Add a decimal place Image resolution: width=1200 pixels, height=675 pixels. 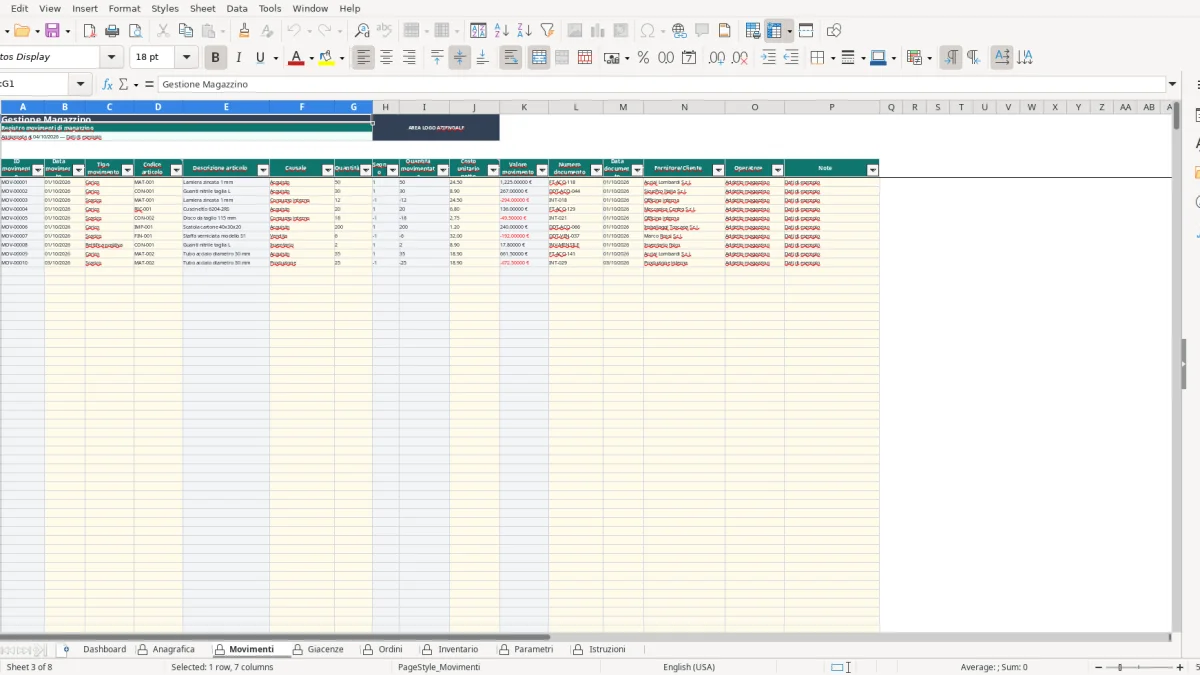click(716, 58)
